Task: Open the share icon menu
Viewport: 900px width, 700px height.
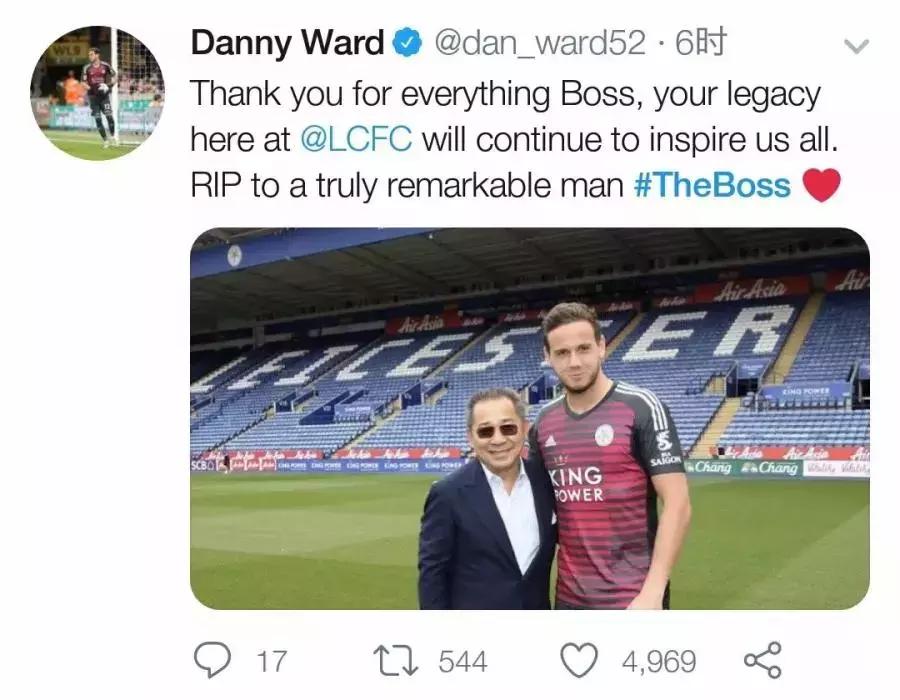Action: [763, 660]
